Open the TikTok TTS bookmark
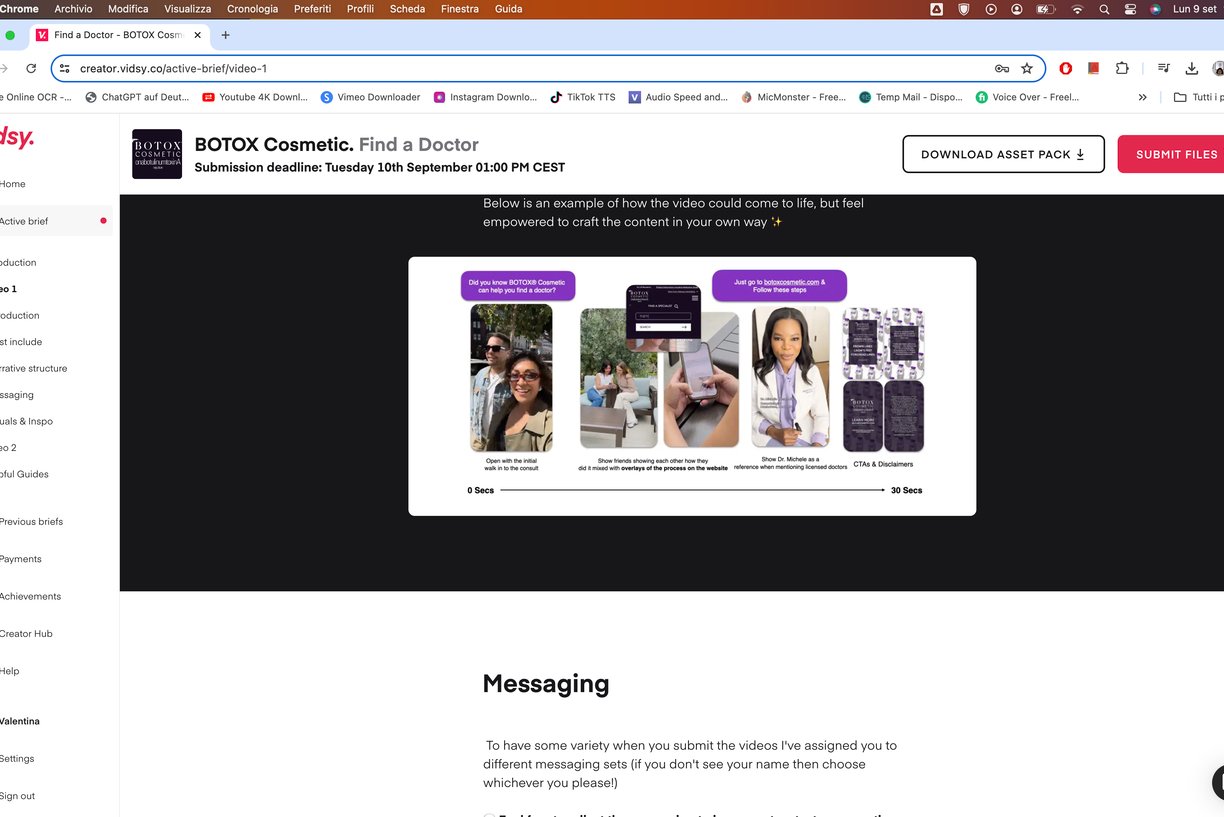 [x=583, y=97]
